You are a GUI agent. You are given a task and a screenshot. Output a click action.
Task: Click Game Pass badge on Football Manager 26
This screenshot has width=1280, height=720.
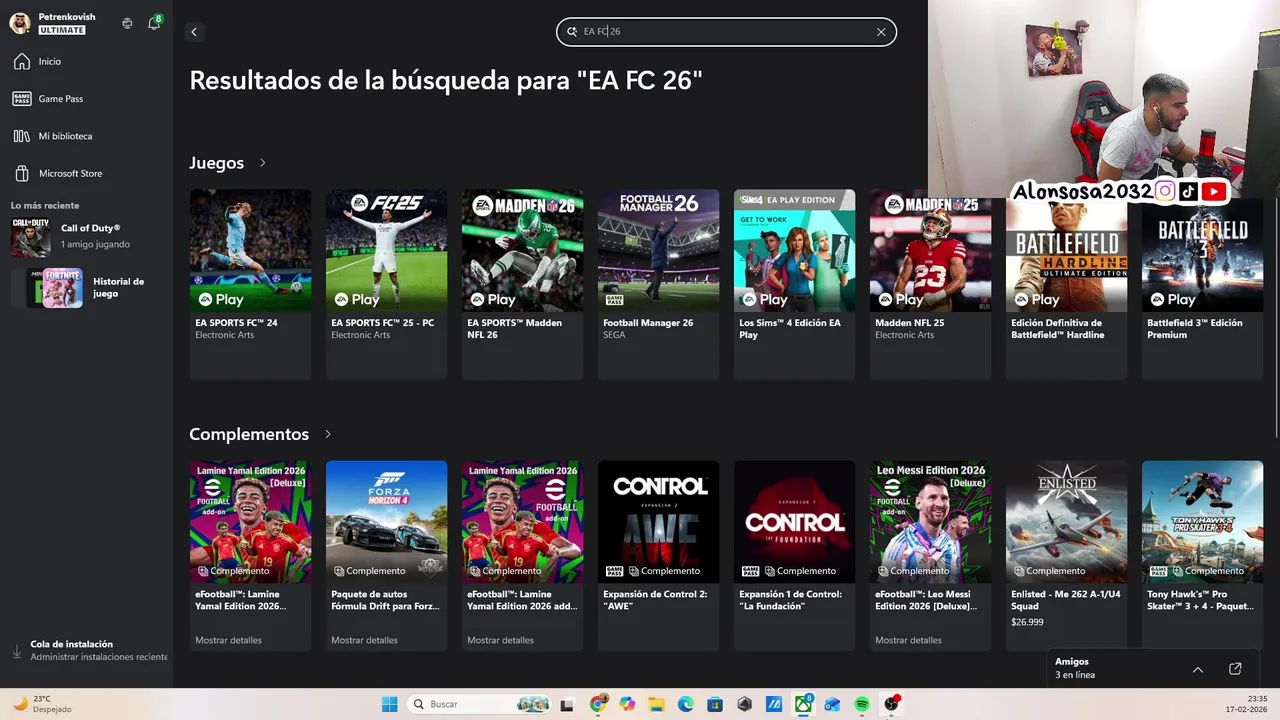[614, 299]
